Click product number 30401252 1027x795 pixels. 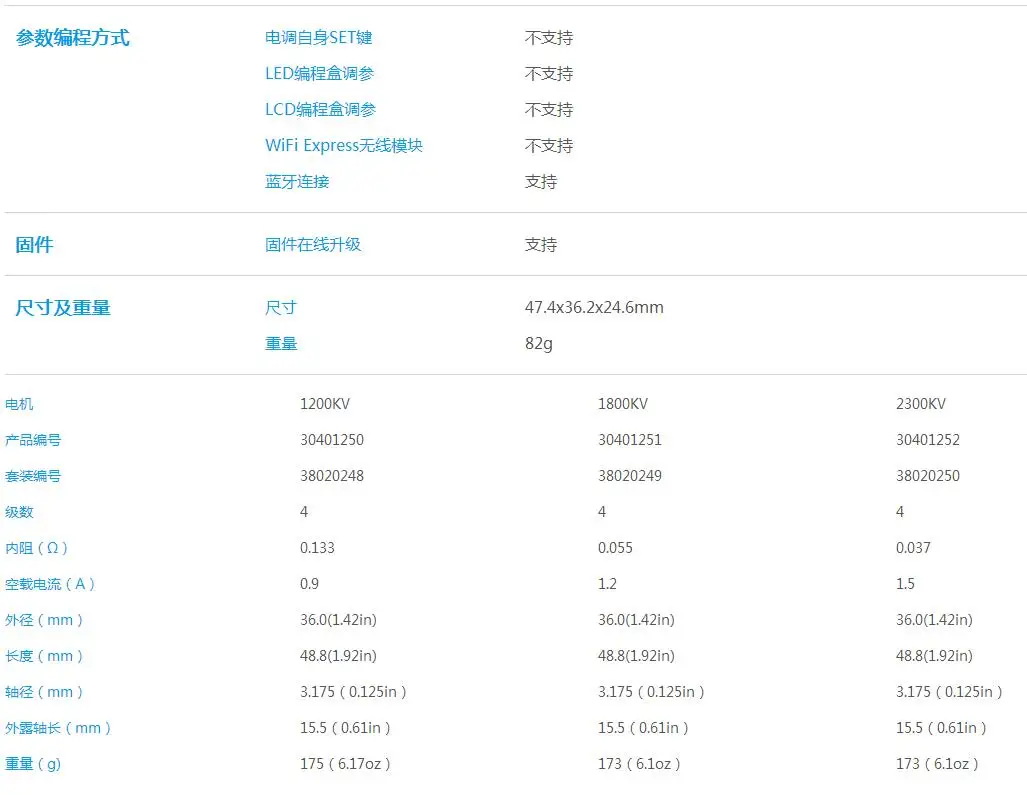point(928,440)
